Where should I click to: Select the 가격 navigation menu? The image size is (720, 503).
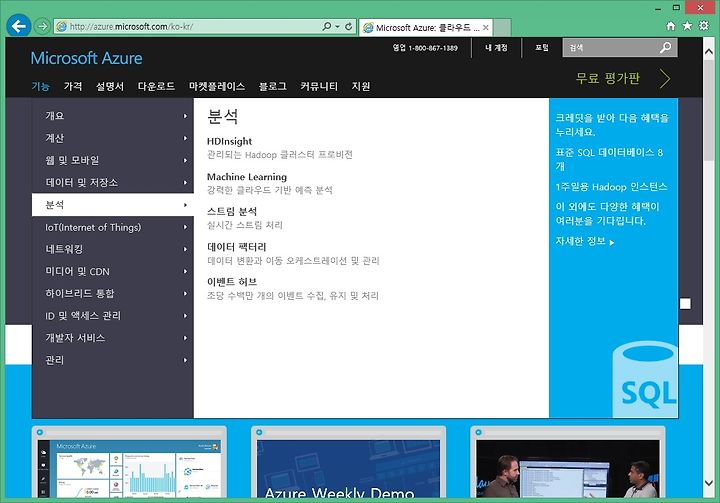(73, 86)
